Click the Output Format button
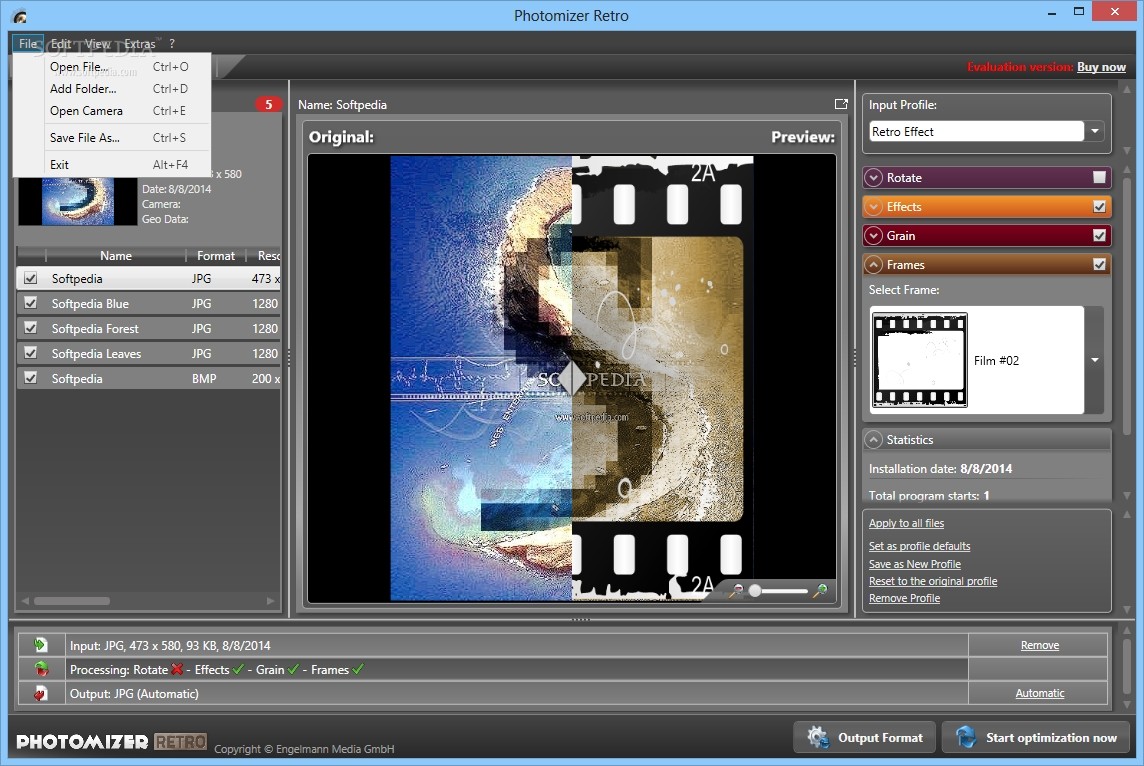Viewport: 1144px width, 766px height. 865,738
